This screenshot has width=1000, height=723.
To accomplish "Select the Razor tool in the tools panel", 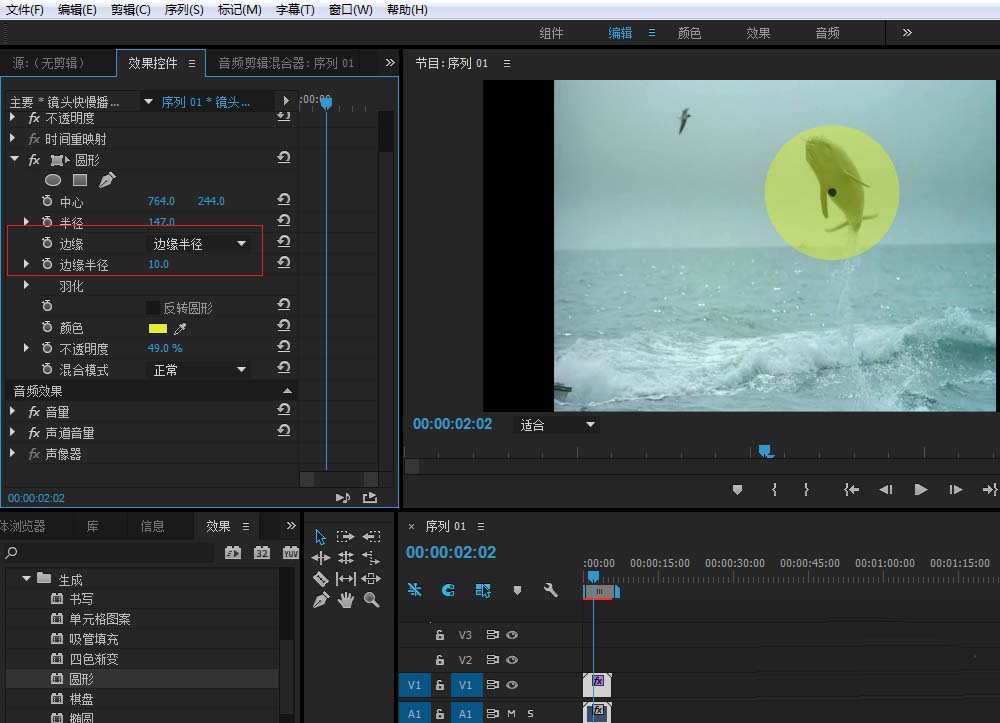I will click(320, 579).
